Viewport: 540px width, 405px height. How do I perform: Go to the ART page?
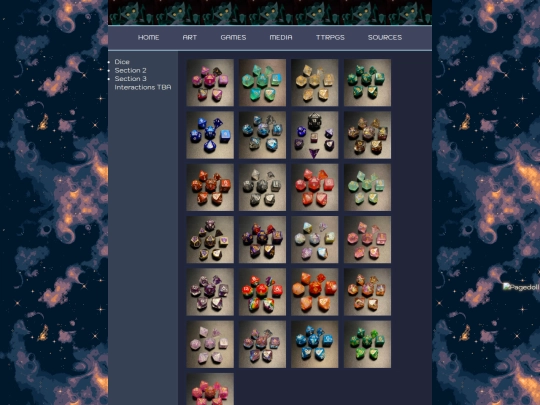(x=190, y=38)
